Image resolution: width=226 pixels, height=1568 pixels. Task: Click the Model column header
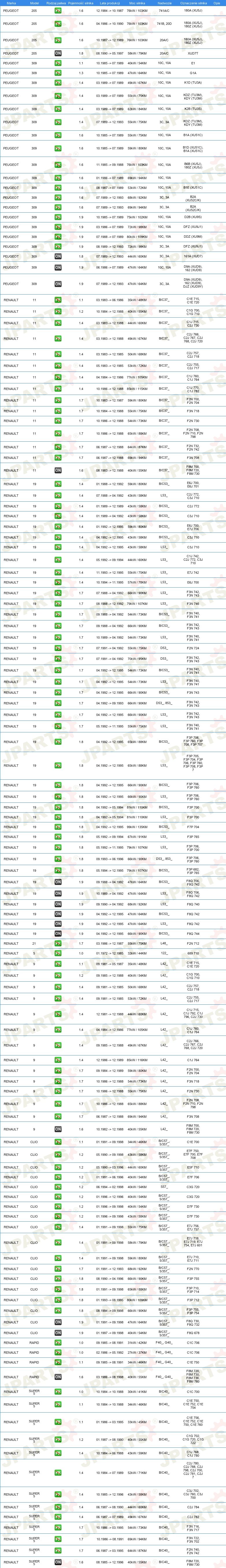34,3
